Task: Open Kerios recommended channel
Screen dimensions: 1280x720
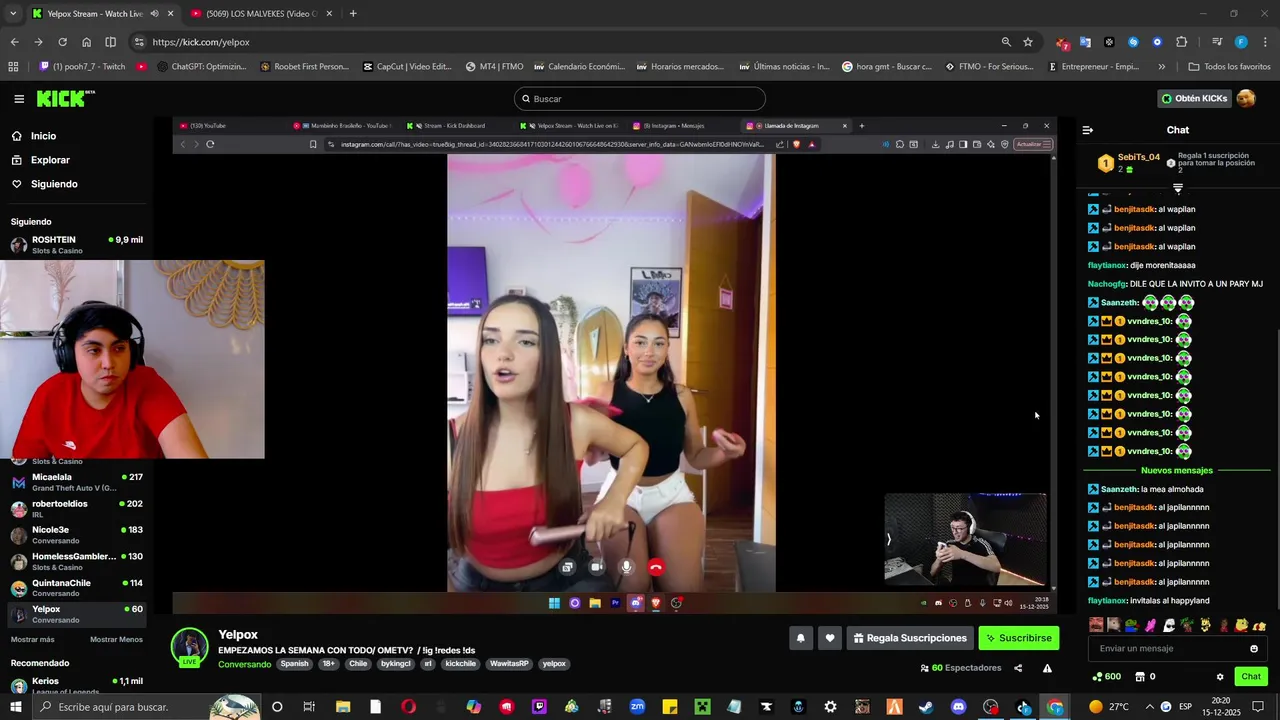Action: [76, 685]
